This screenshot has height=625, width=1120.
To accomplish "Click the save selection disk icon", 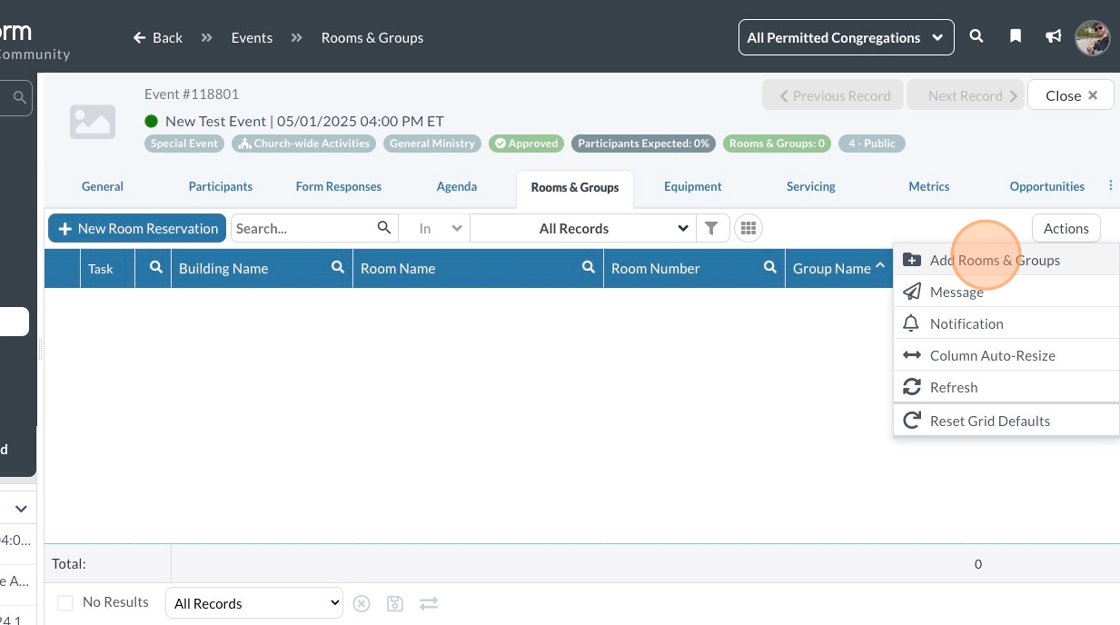I will tap(395, 604).
